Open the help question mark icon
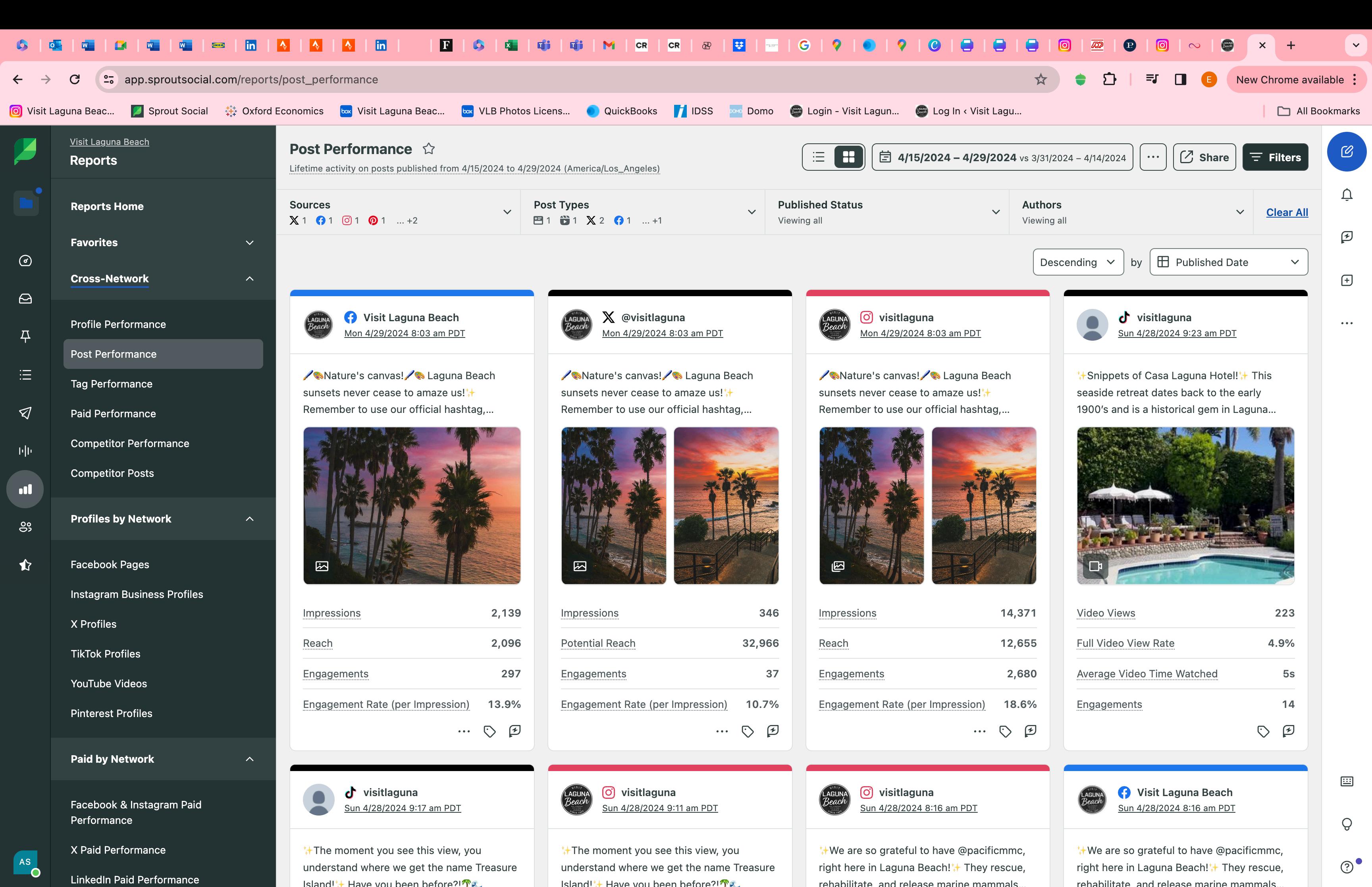 (1346, 867)
